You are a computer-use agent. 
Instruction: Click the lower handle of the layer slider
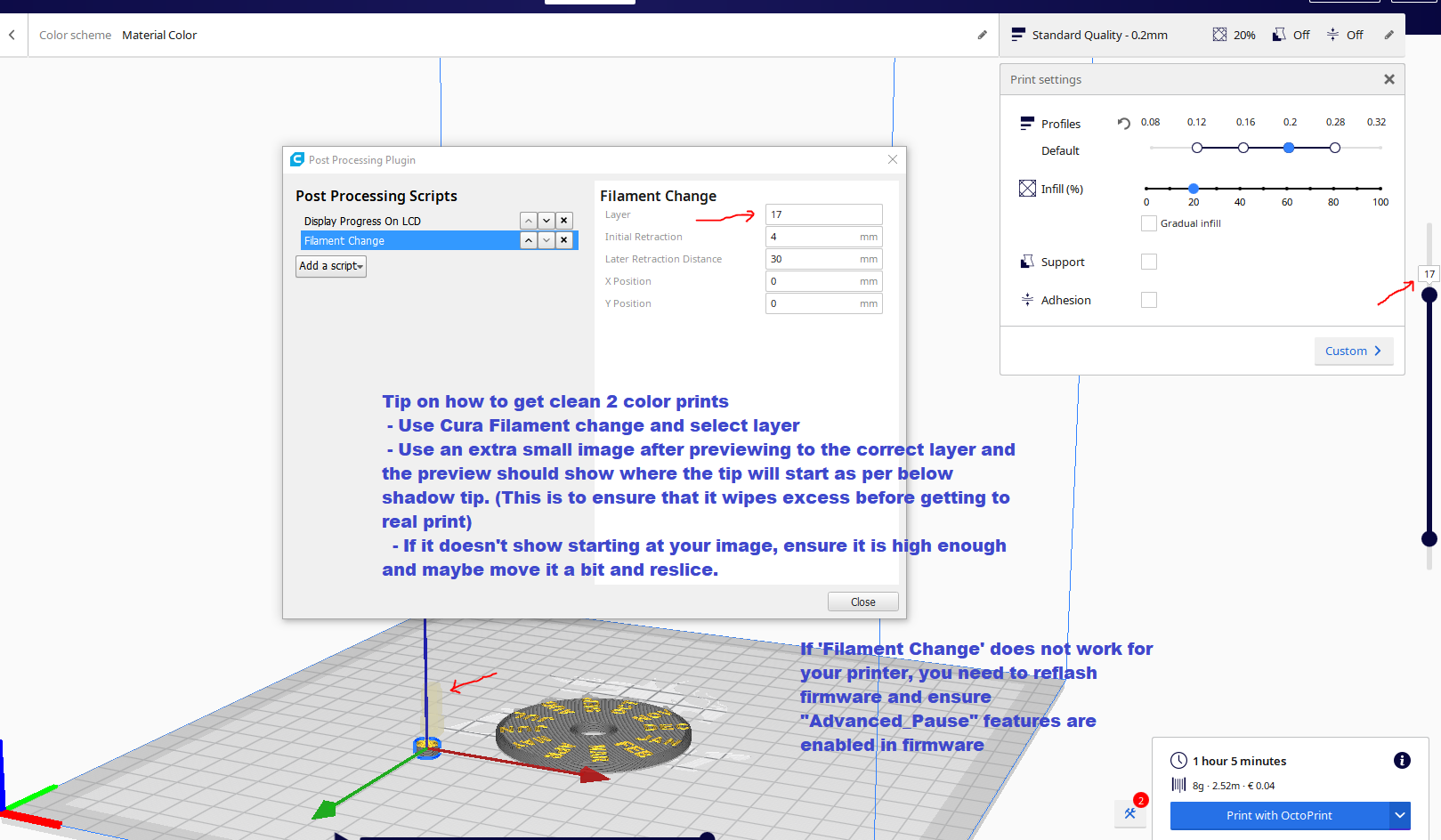tap(1429, 538)
